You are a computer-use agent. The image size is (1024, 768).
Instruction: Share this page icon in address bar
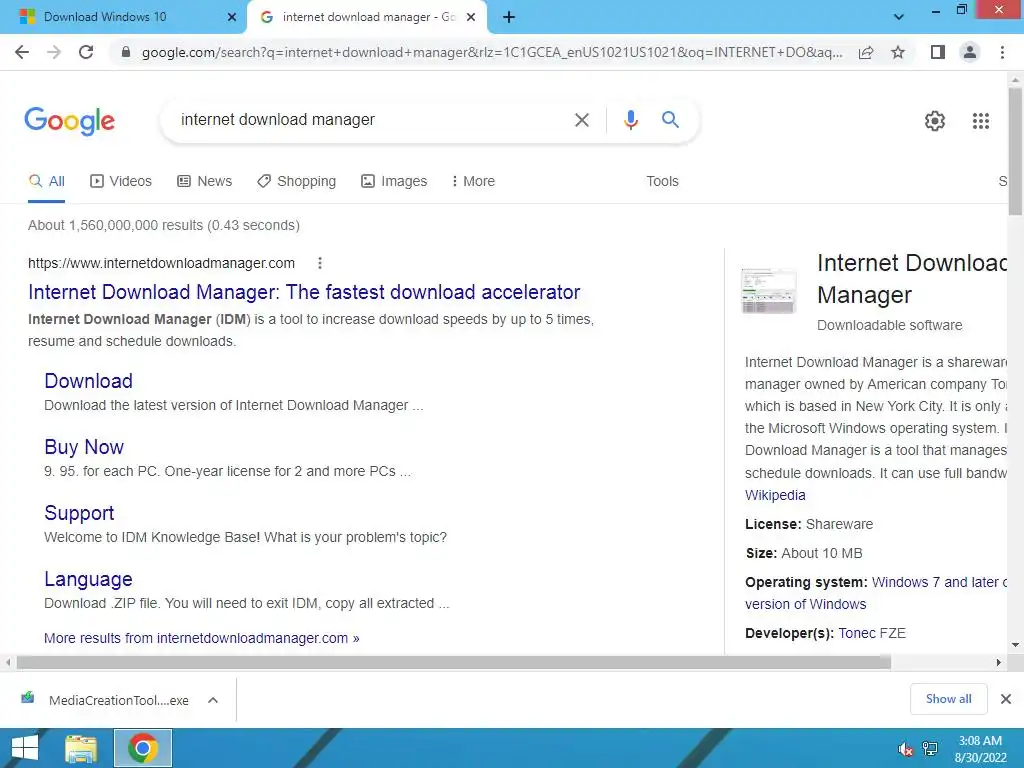click(866, 52)
